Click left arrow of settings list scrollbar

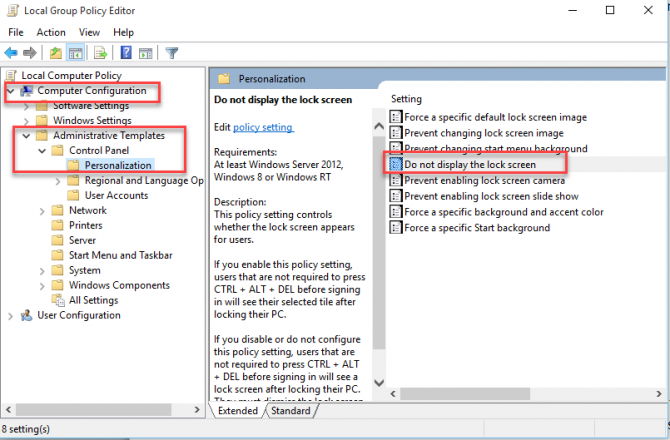393,394
